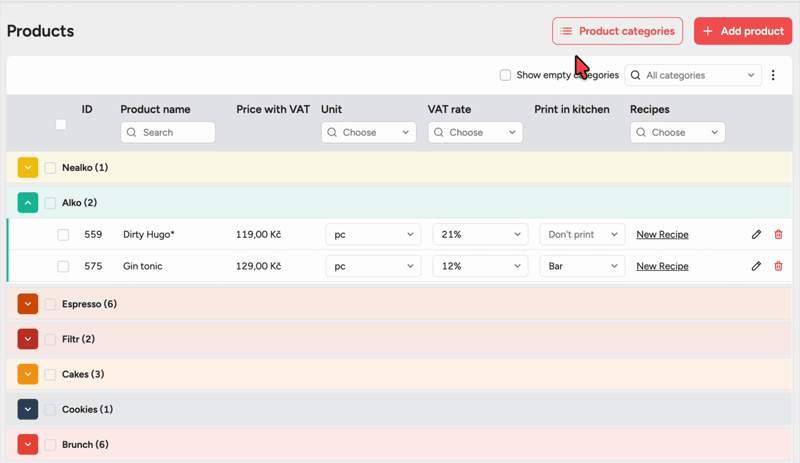Tick the select-all checkbox in the header

61,124
